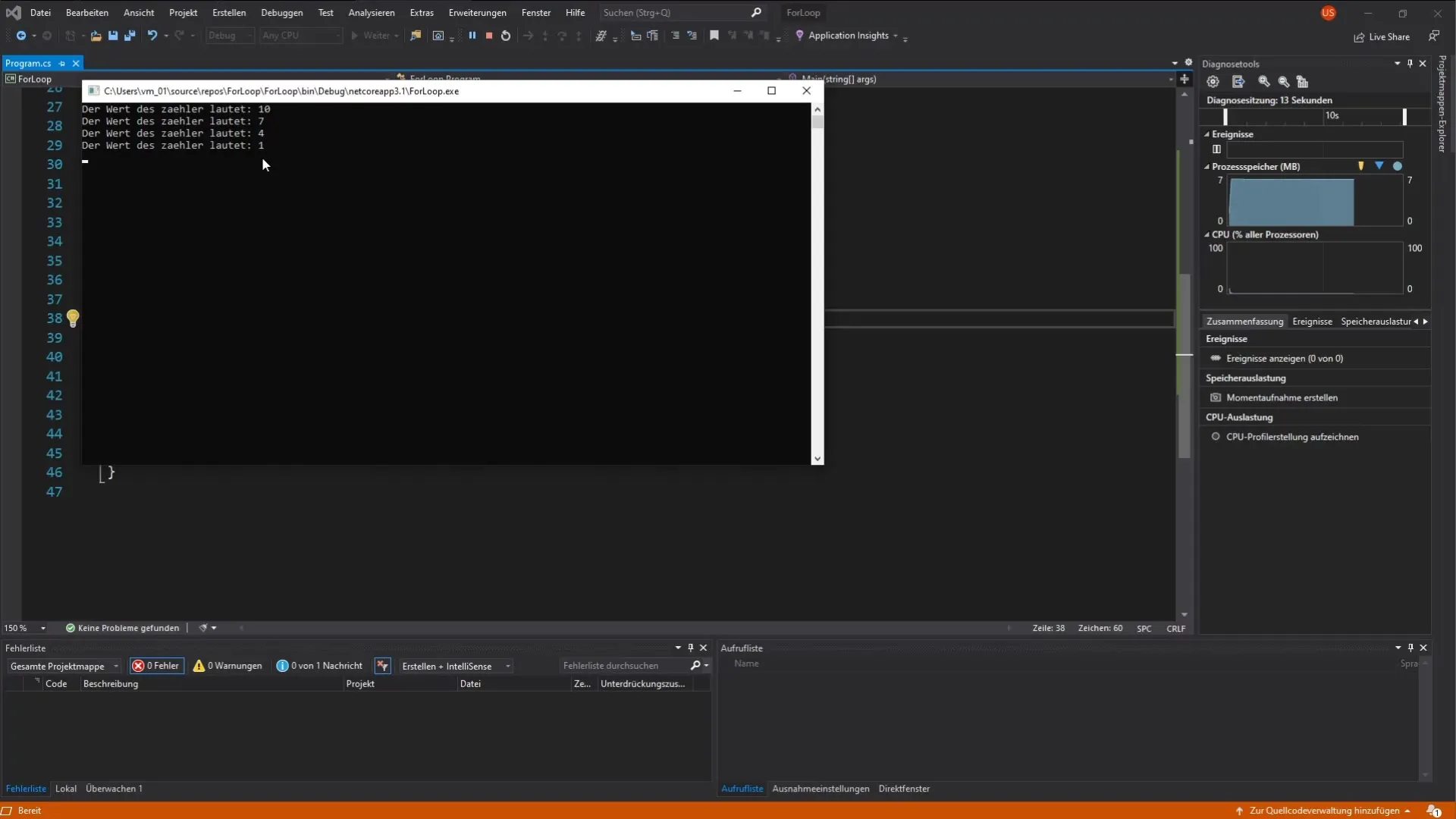Open the Application Insights dropdown arrow
Viewport: 1456px width, 819px height.
[x=896, y=36]
